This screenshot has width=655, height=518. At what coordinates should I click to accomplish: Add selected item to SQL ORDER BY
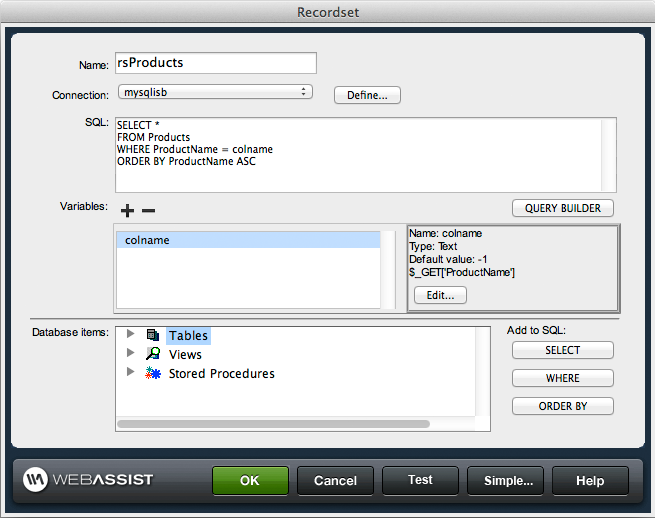click(x=563, y=406)
